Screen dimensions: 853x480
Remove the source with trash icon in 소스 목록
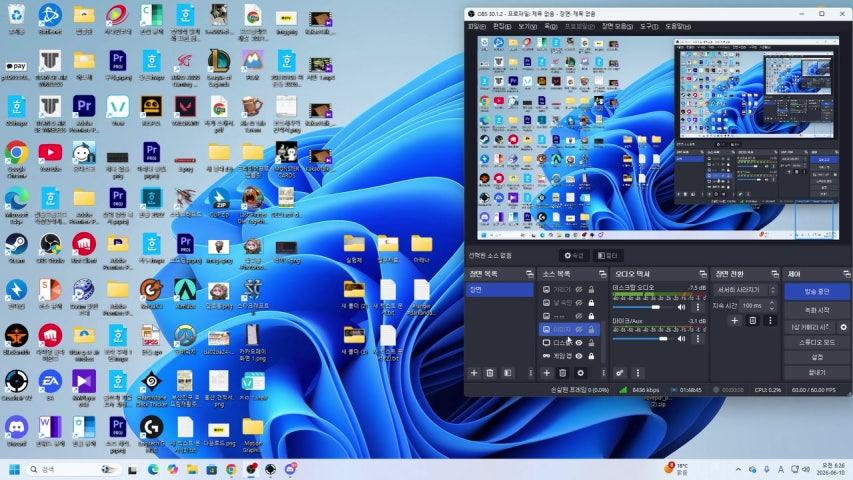click(x=563, y=373)
